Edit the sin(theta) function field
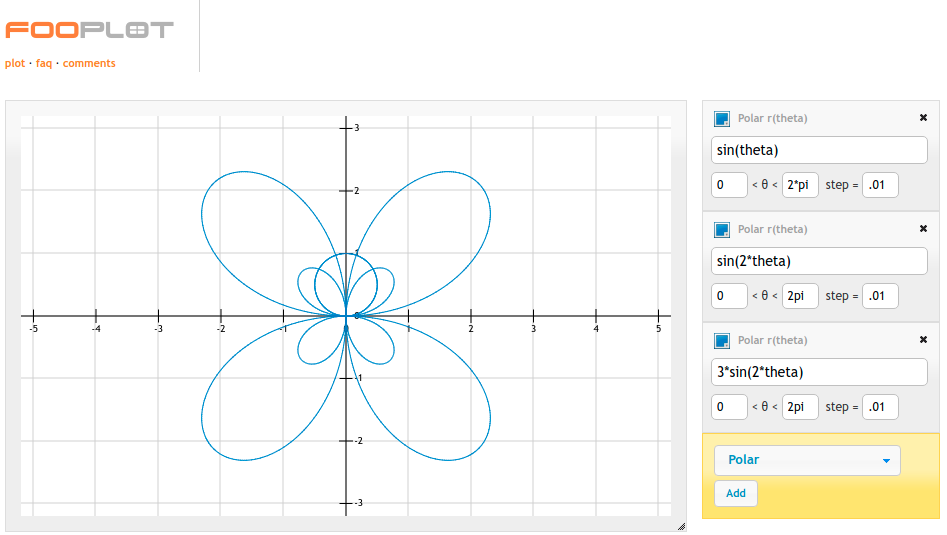947x535 pixels. click(x=819, y=151)
